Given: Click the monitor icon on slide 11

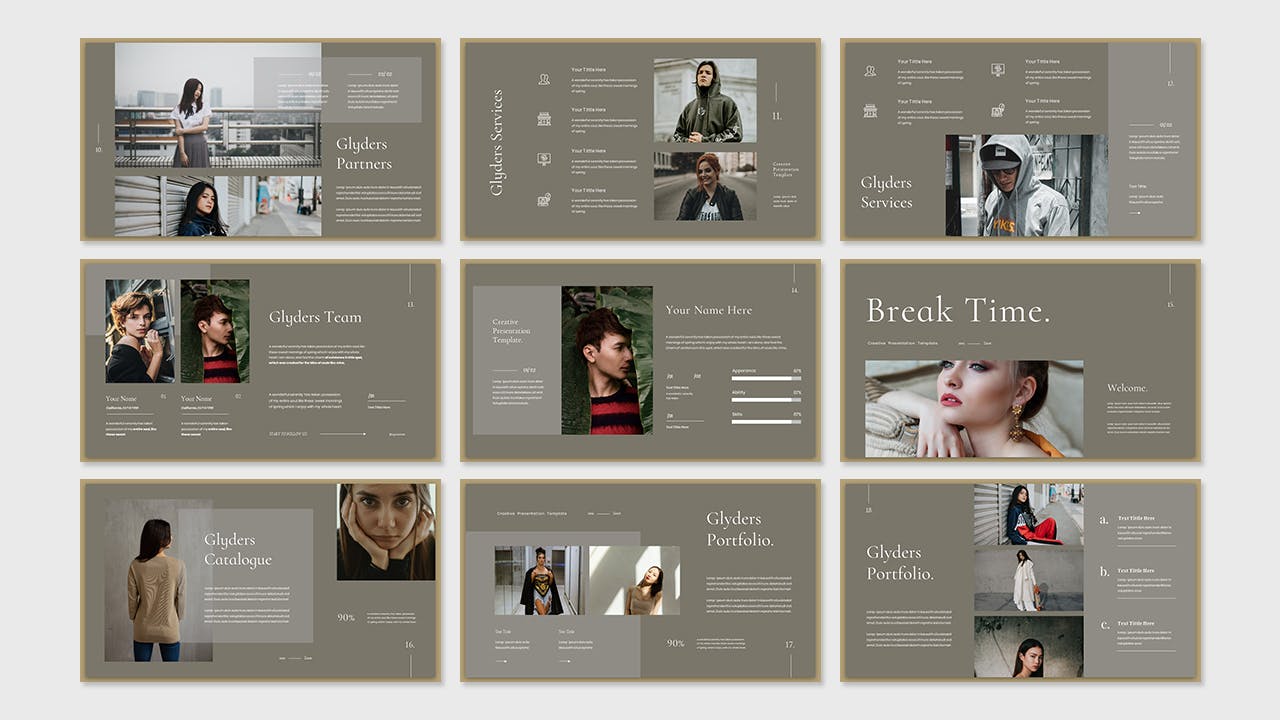Looking at the screenshot, I should (544, 159).
